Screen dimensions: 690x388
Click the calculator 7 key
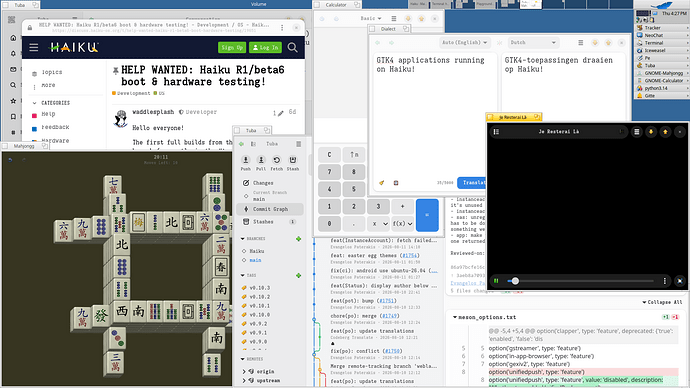pos(329,172)
